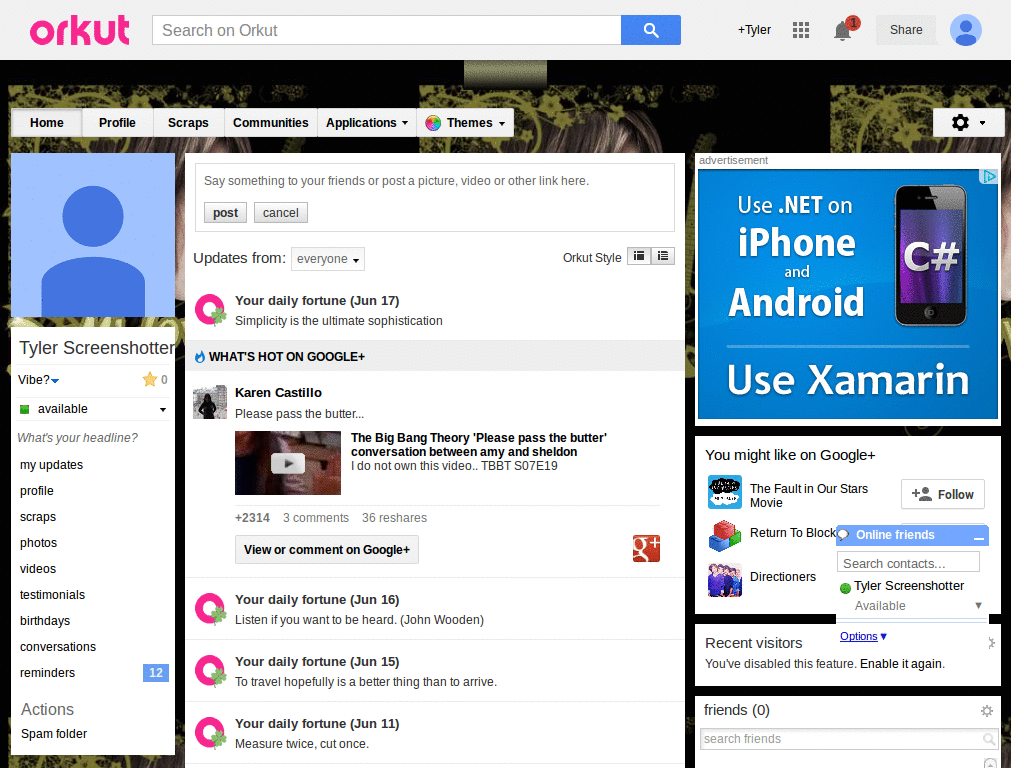
Task: Click the Orkut logo
Action: pos(79,31)
